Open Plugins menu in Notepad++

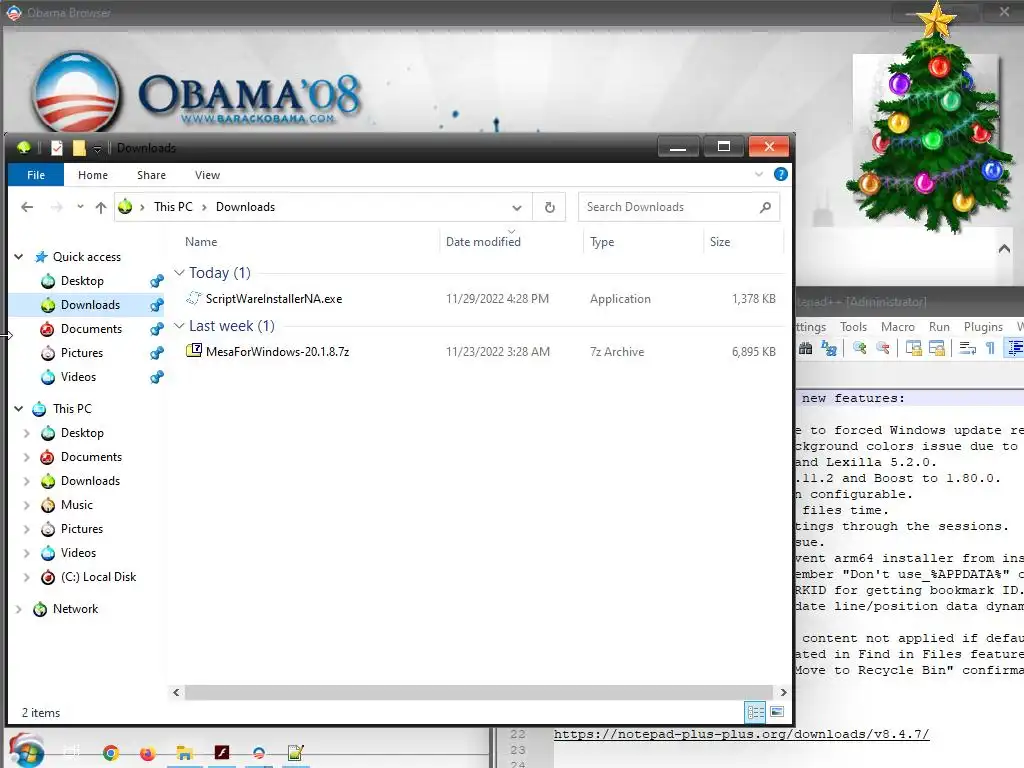tap(983, 327)
